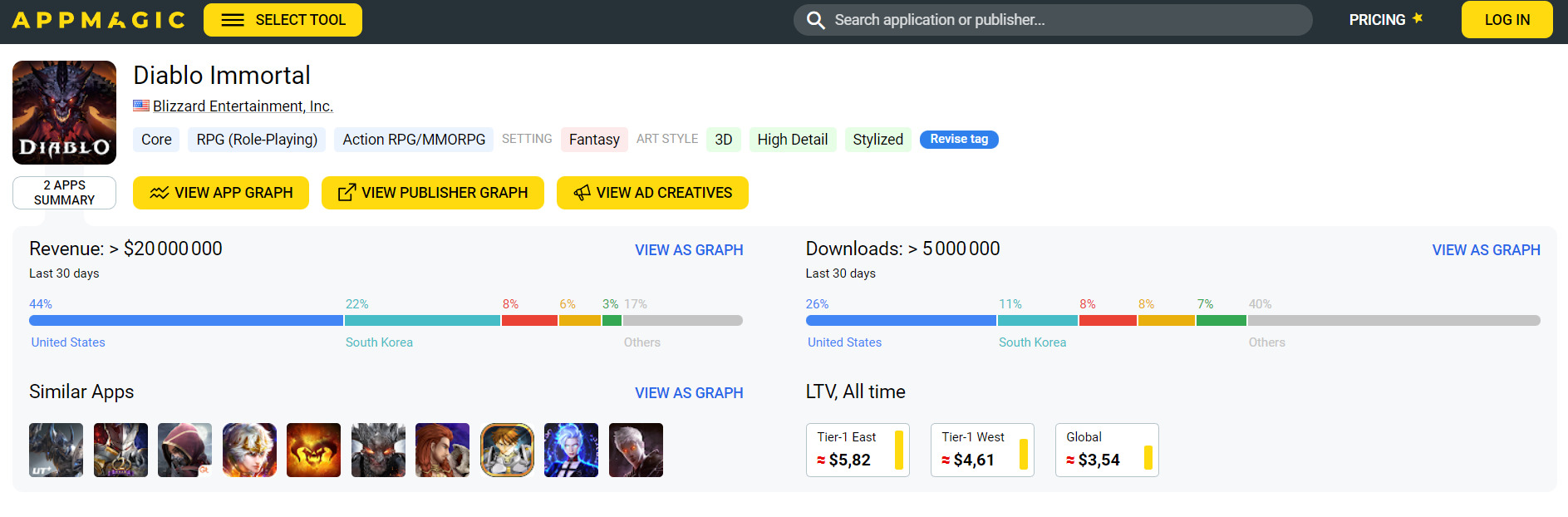Open similar app showing red-hooded character
Screen dimensions: 1568x517
(x=184, y=450)
